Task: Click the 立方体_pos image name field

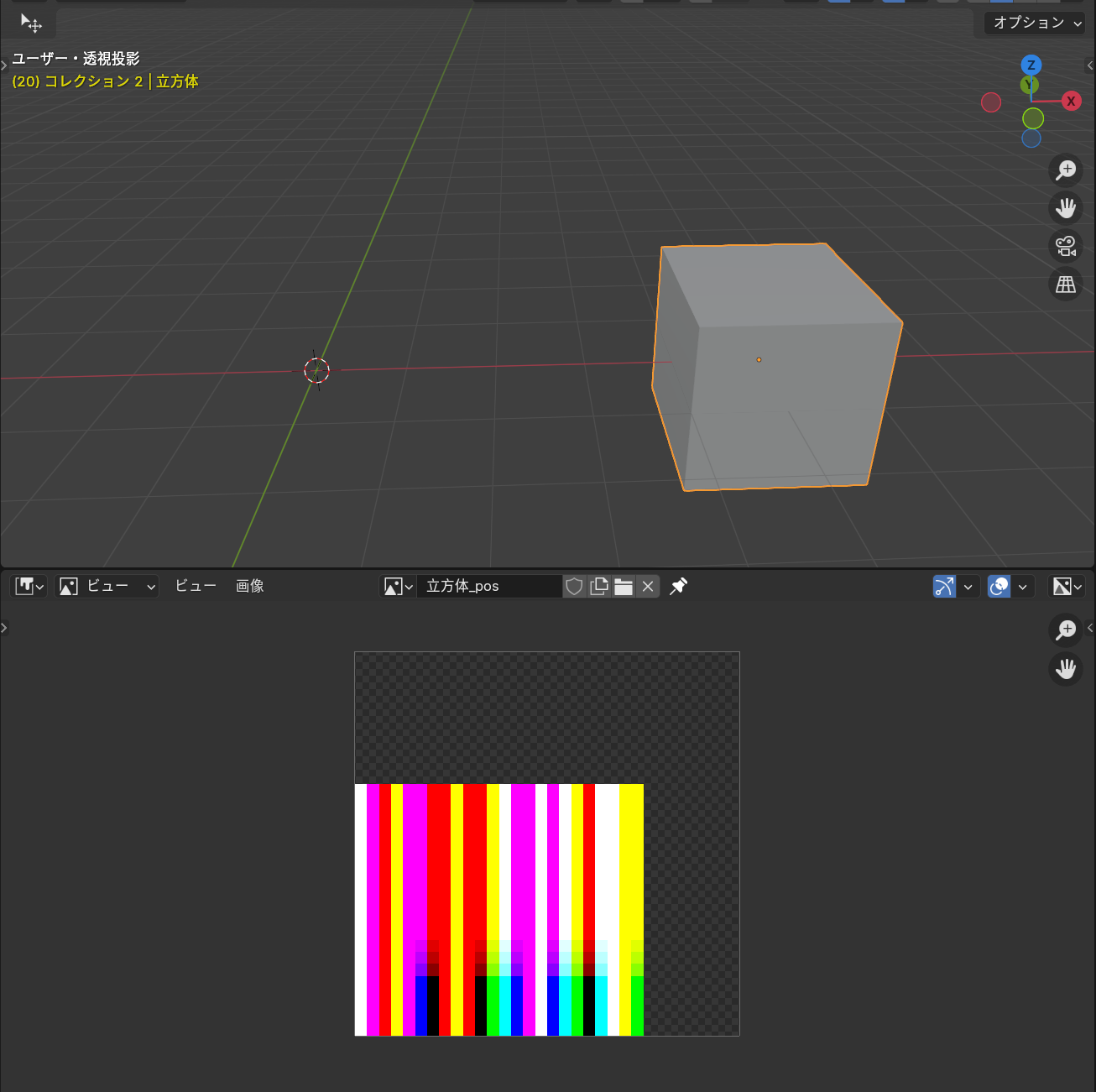Action: 489,586
